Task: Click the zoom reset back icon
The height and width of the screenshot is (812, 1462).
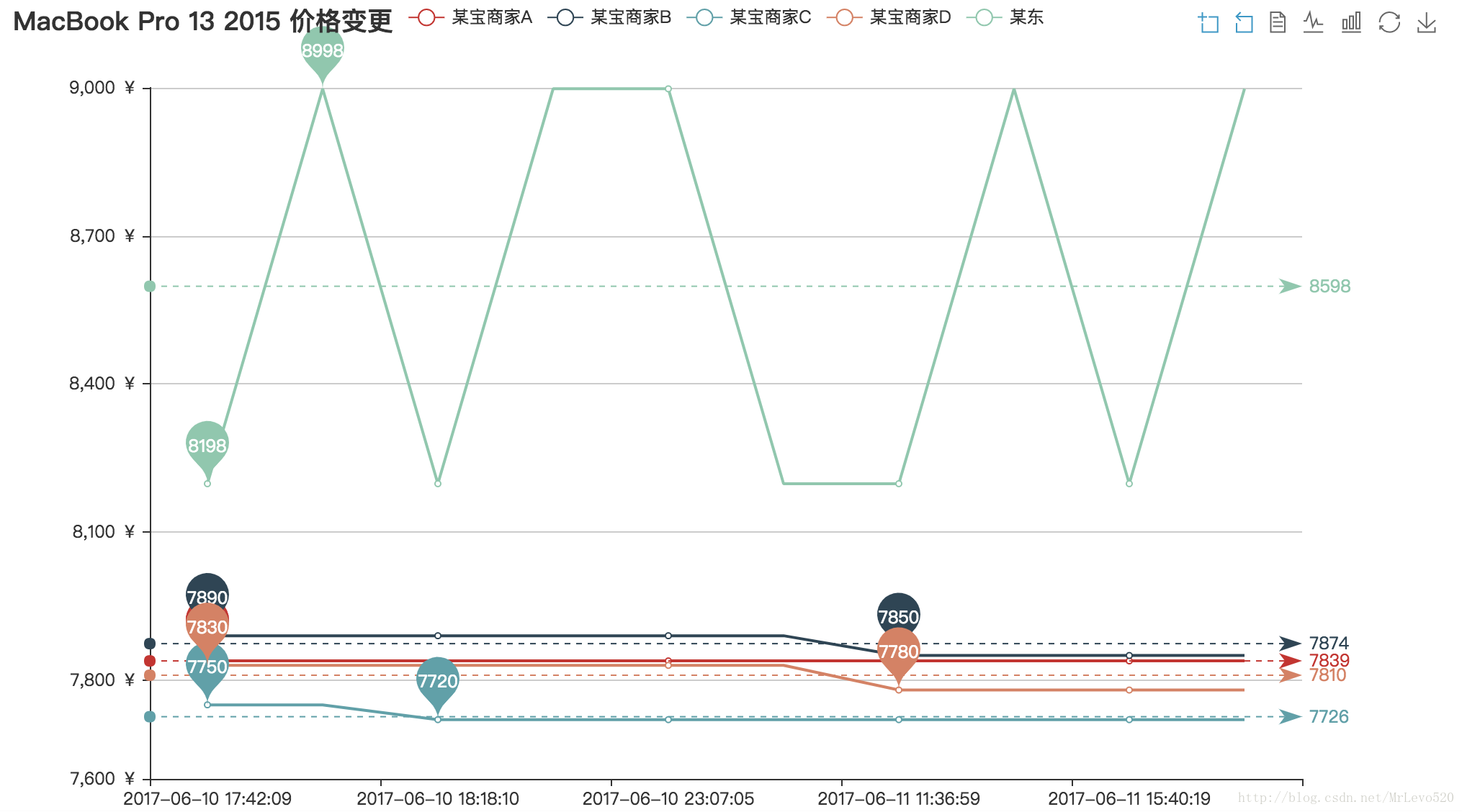Action: click(x=1244, y=23)
